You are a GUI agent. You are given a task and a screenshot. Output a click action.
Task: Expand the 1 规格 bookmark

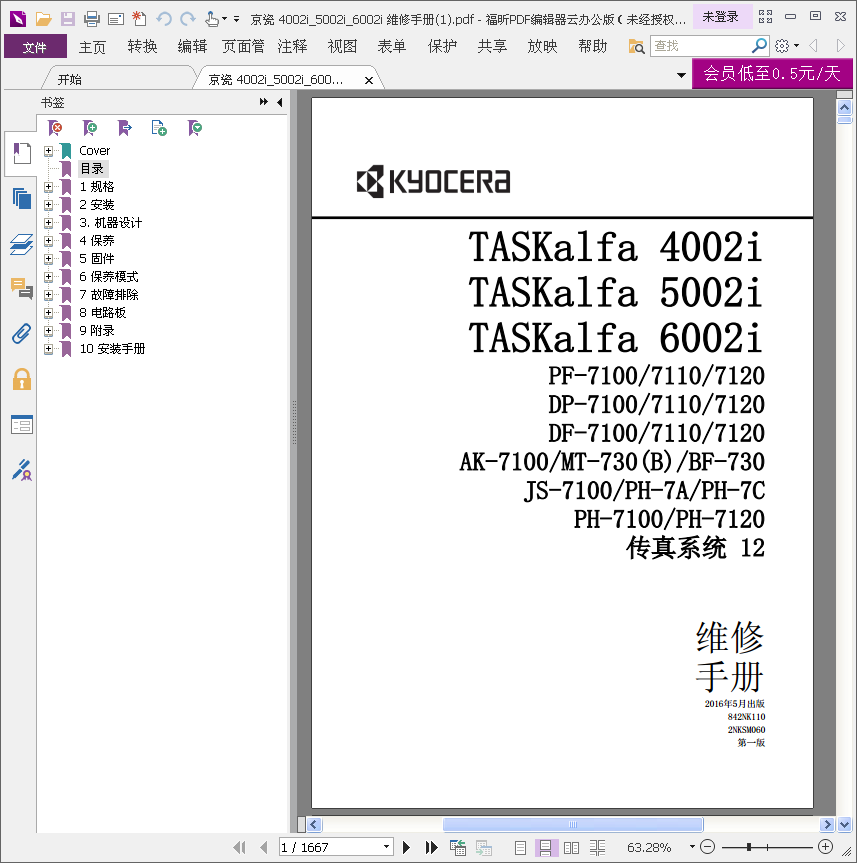click(48, 187)
